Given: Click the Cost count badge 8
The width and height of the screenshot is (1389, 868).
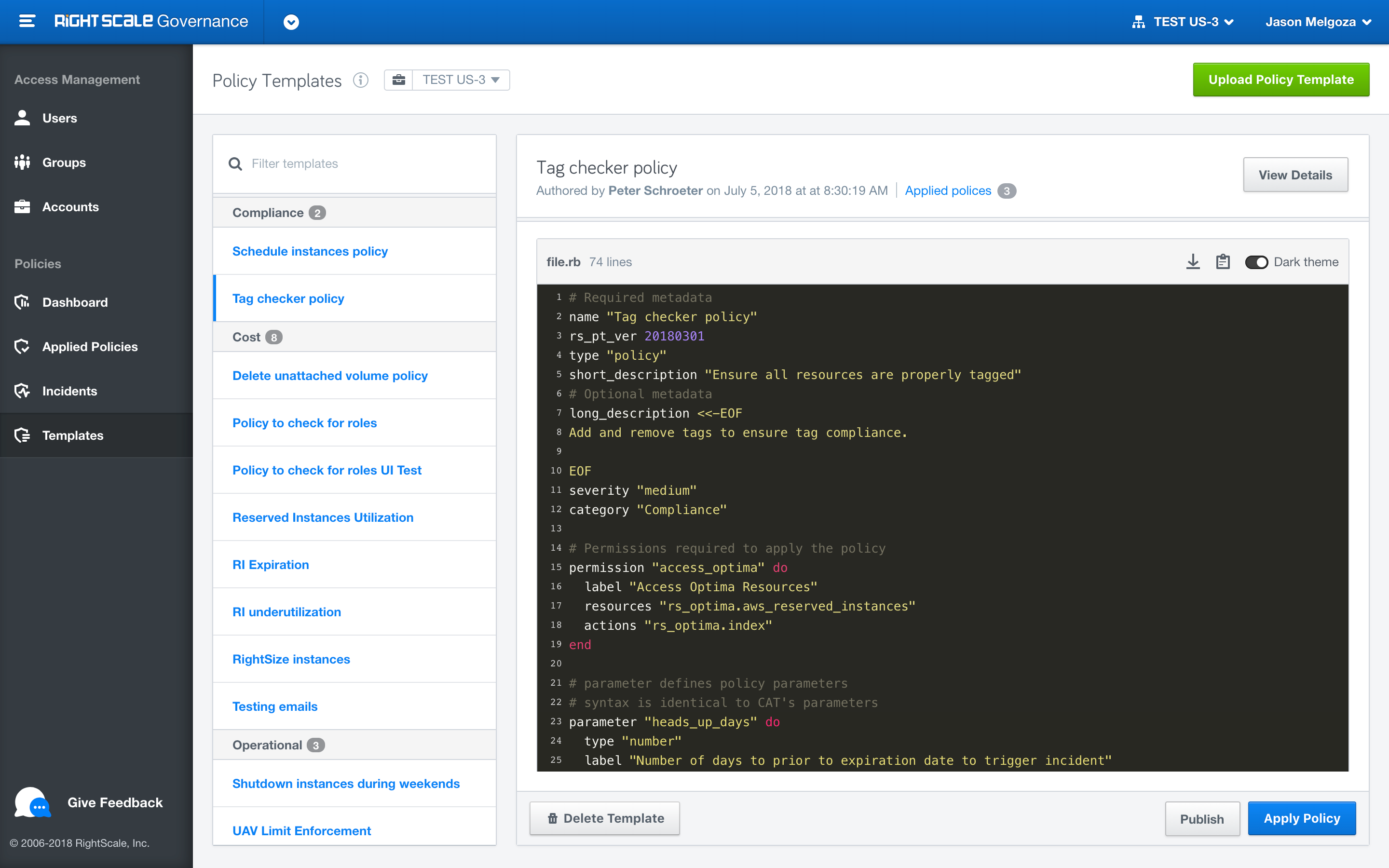Looking at the screenshot, I should pyautogui.click(x=274, y=338).
